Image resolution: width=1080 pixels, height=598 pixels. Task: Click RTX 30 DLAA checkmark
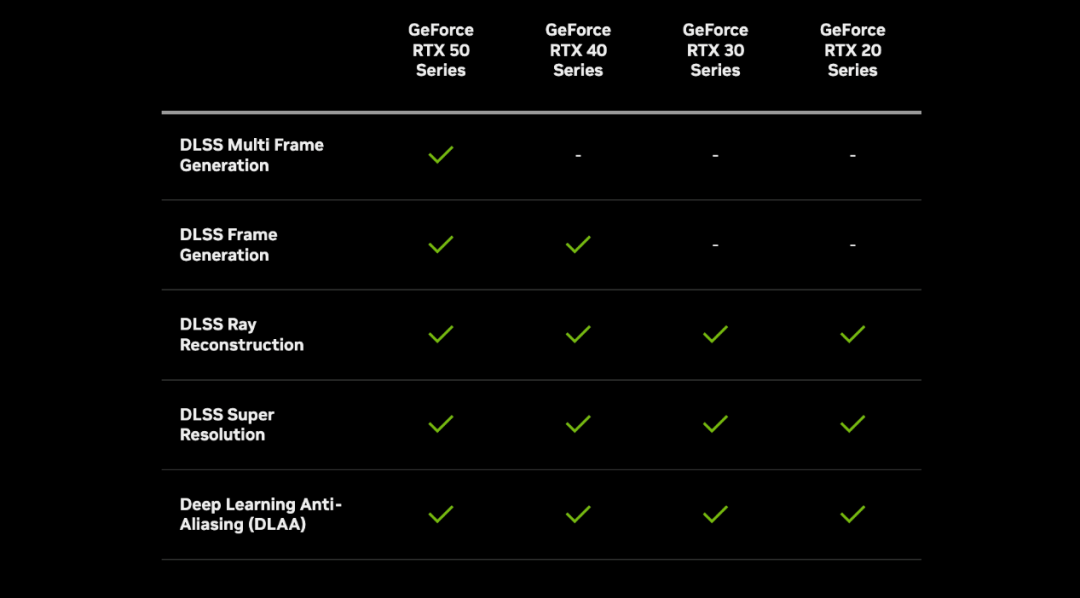(x=715, y=514)
